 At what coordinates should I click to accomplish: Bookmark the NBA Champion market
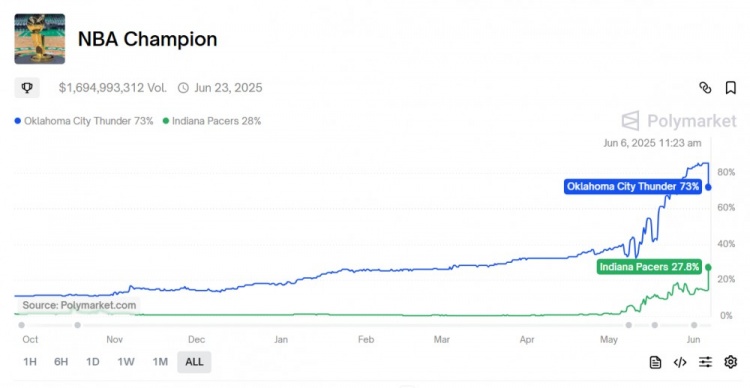tap(730, 88)
